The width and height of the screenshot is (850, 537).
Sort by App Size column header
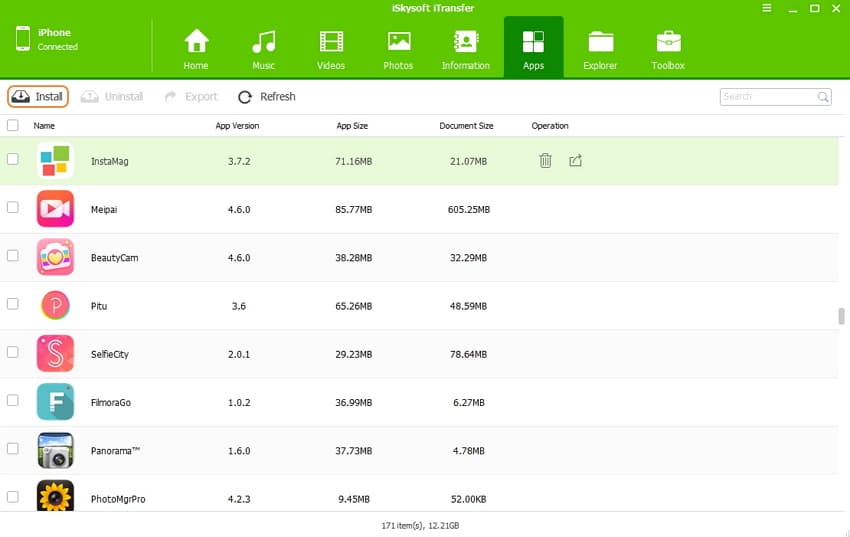point(352,126)
